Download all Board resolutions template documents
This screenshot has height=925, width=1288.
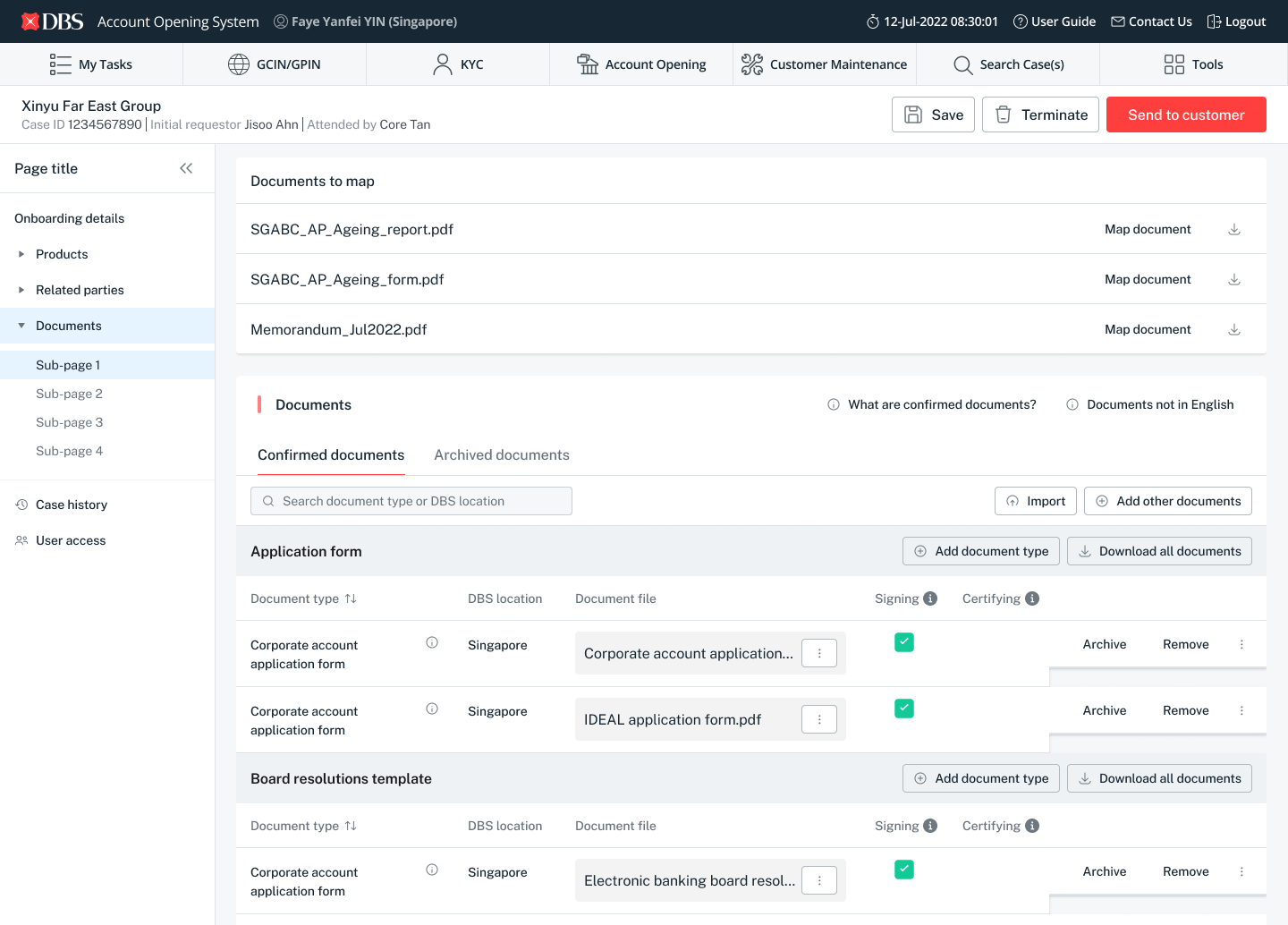[1159, 778]
